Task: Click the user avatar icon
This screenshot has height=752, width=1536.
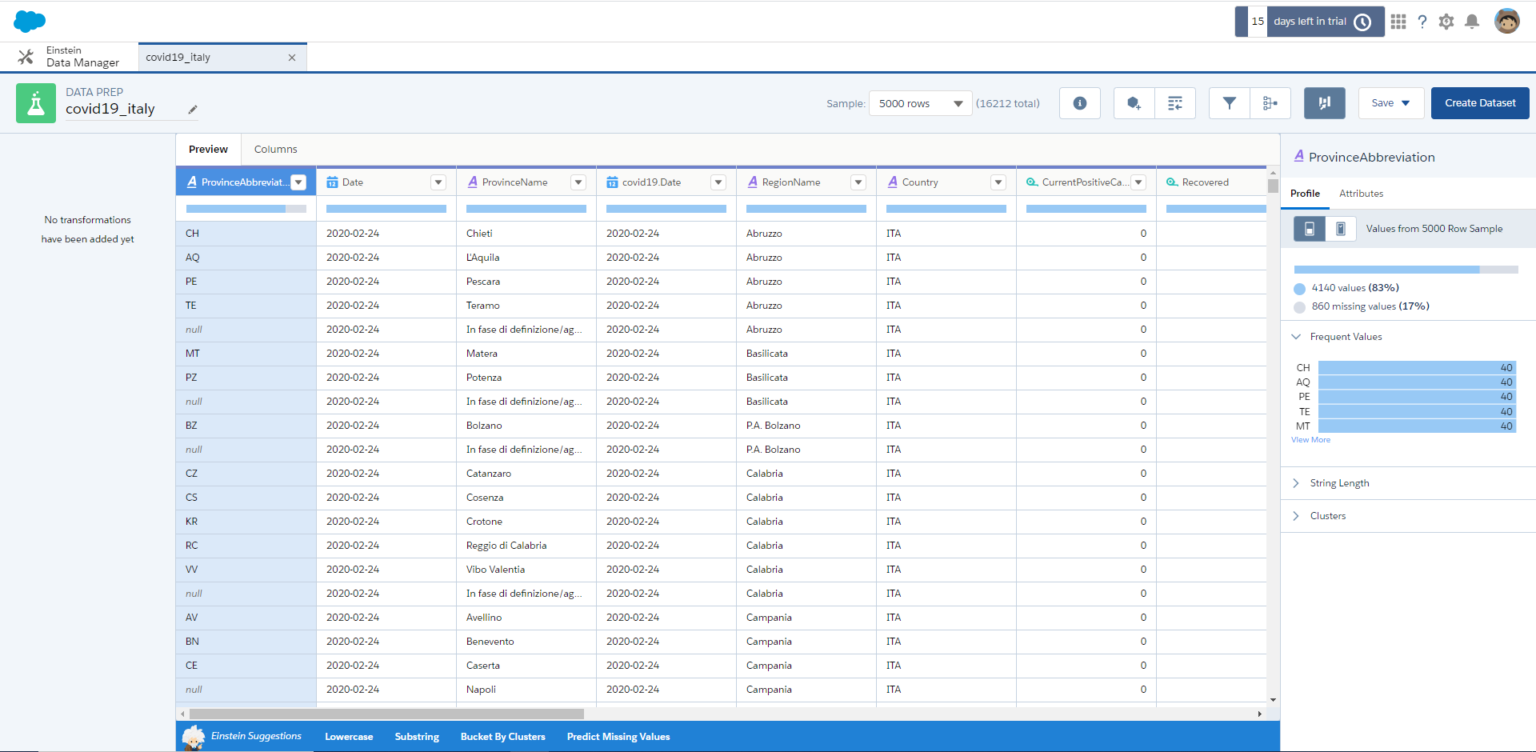Action: coord(1507,21)
